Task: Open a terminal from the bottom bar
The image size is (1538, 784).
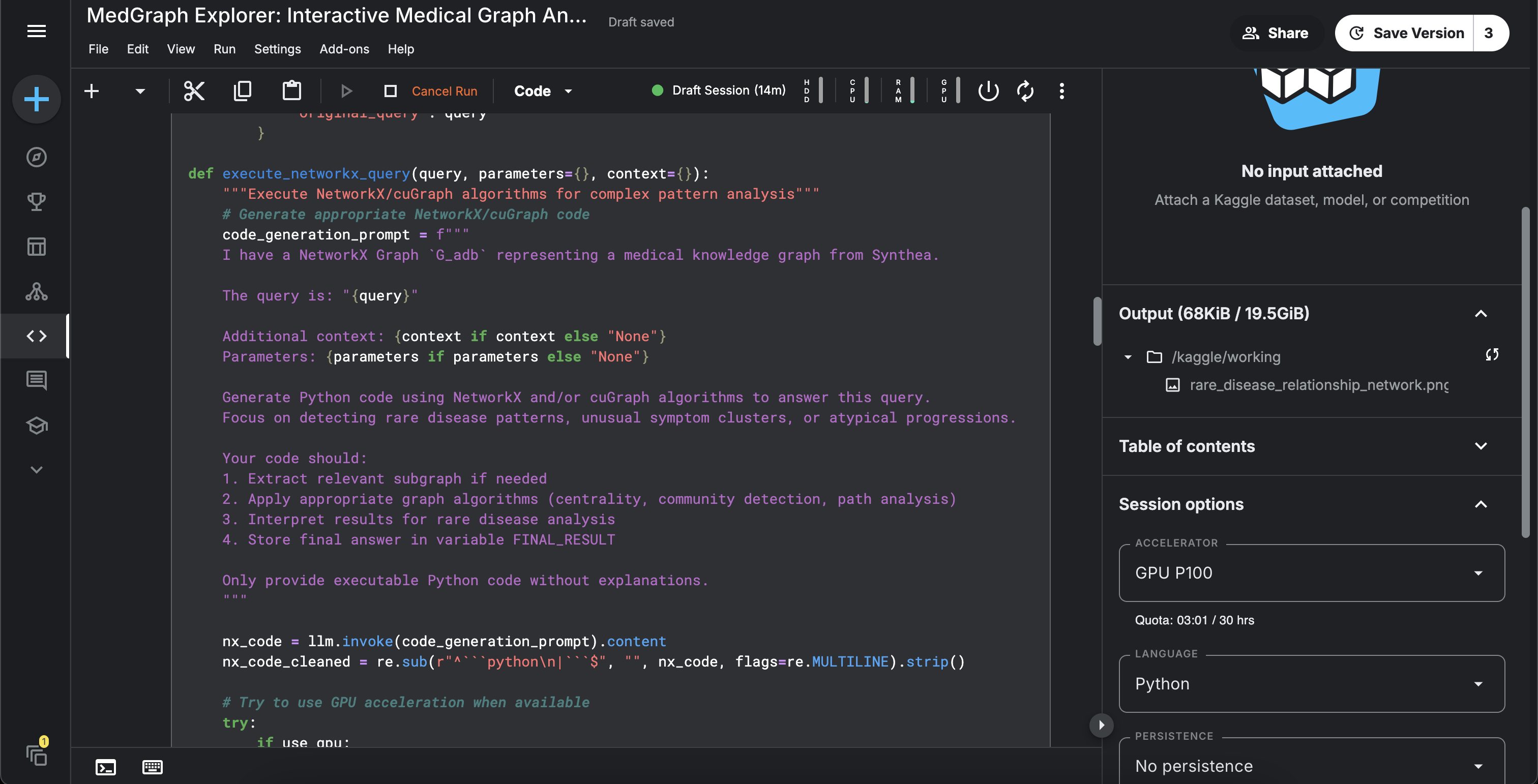Action: point(106,767)
